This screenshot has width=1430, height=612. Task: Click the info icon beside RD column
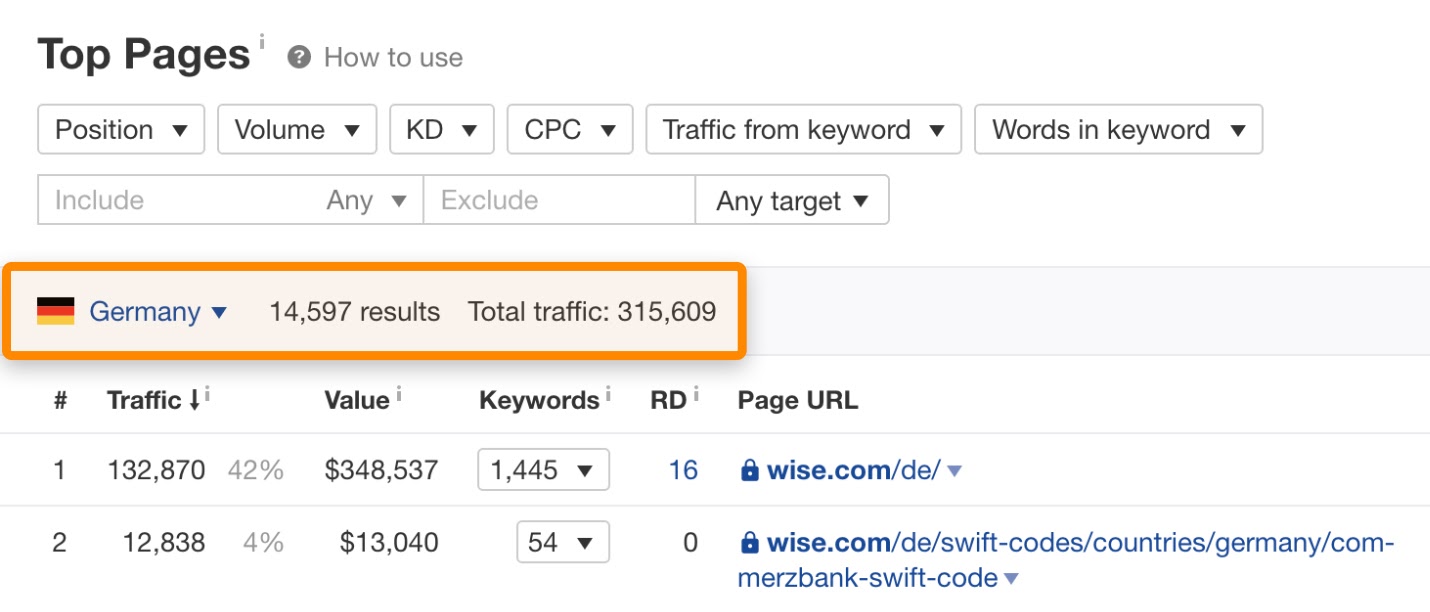[x=696, y=396]
